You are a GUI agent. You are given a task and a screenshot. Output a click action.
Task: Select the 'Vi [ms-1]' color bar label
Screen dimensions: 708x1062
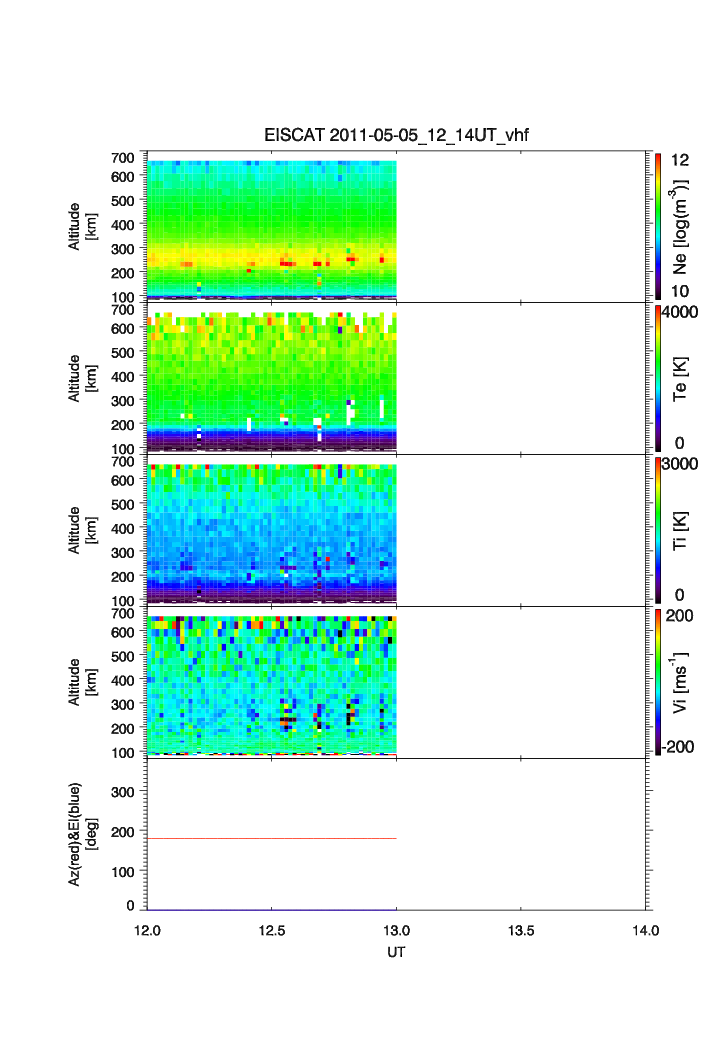(x=680, y=682)
